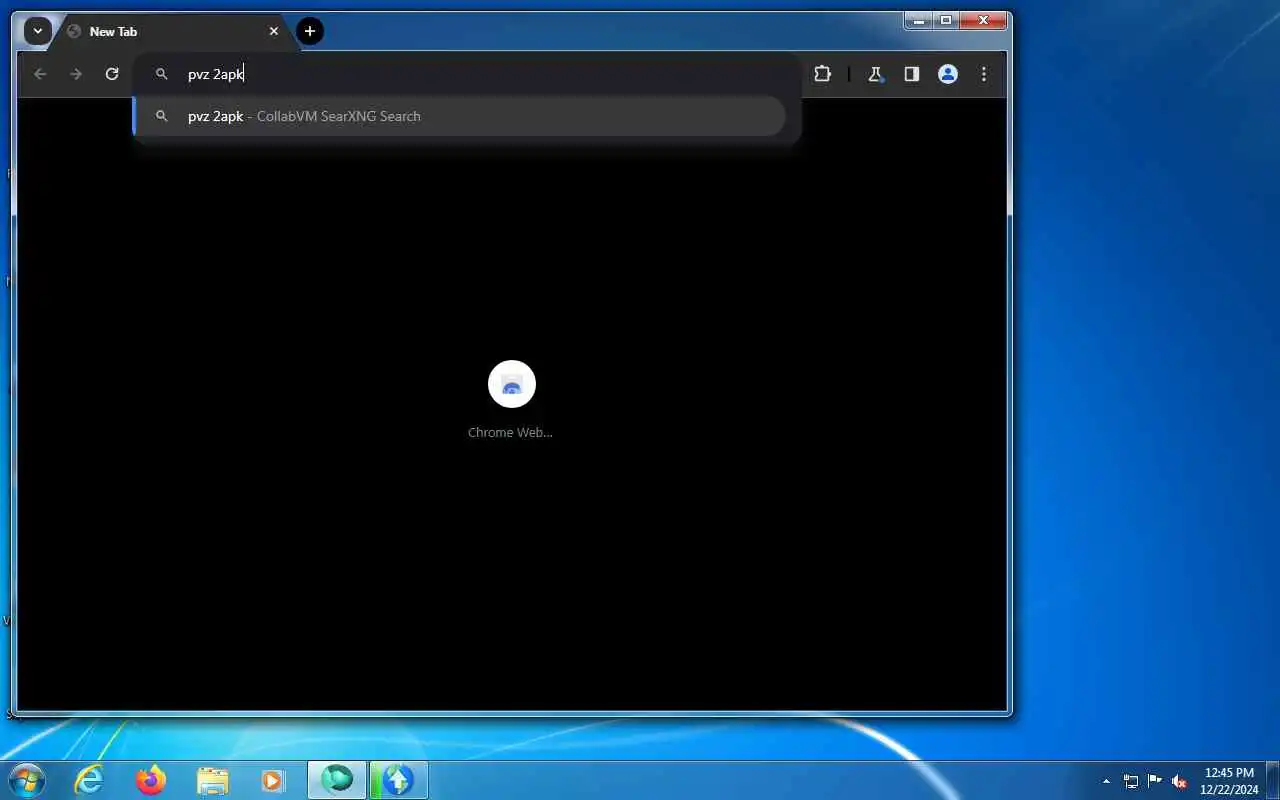
Task: Reload the page
Action: coord(112,74)
